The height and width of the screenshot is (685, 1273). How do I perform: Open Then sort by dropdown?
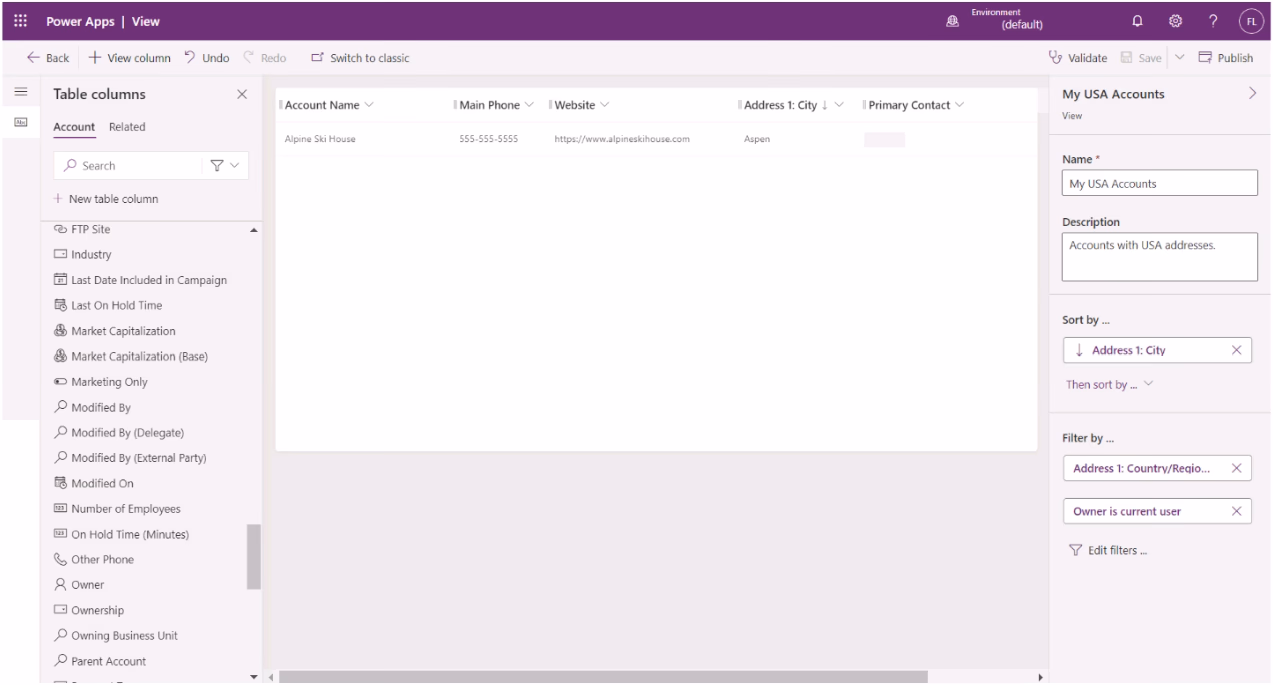click(x=1109, y=385)
